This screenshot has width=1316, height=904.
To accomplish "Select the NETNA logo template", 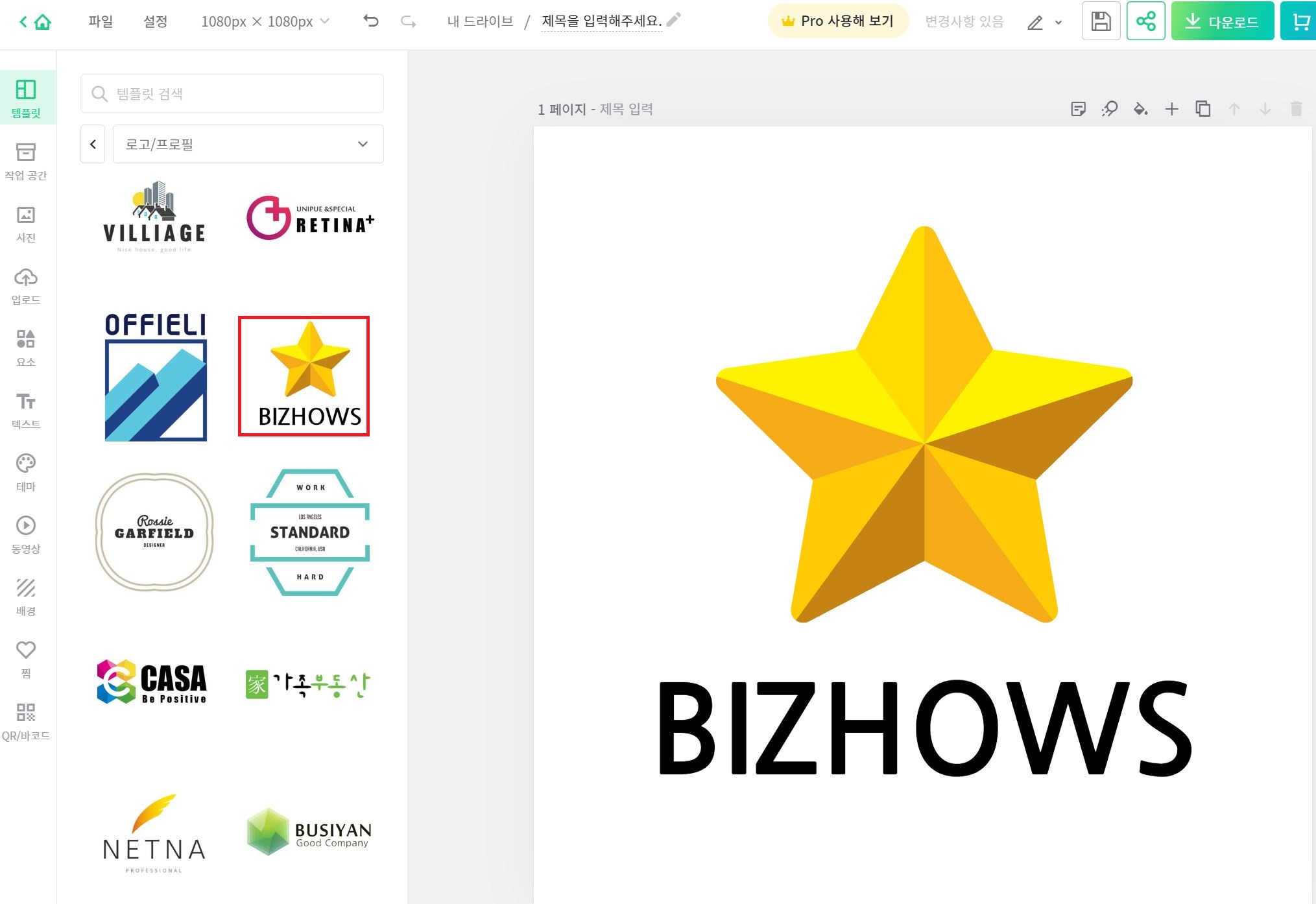I will (x=154, y=834).
